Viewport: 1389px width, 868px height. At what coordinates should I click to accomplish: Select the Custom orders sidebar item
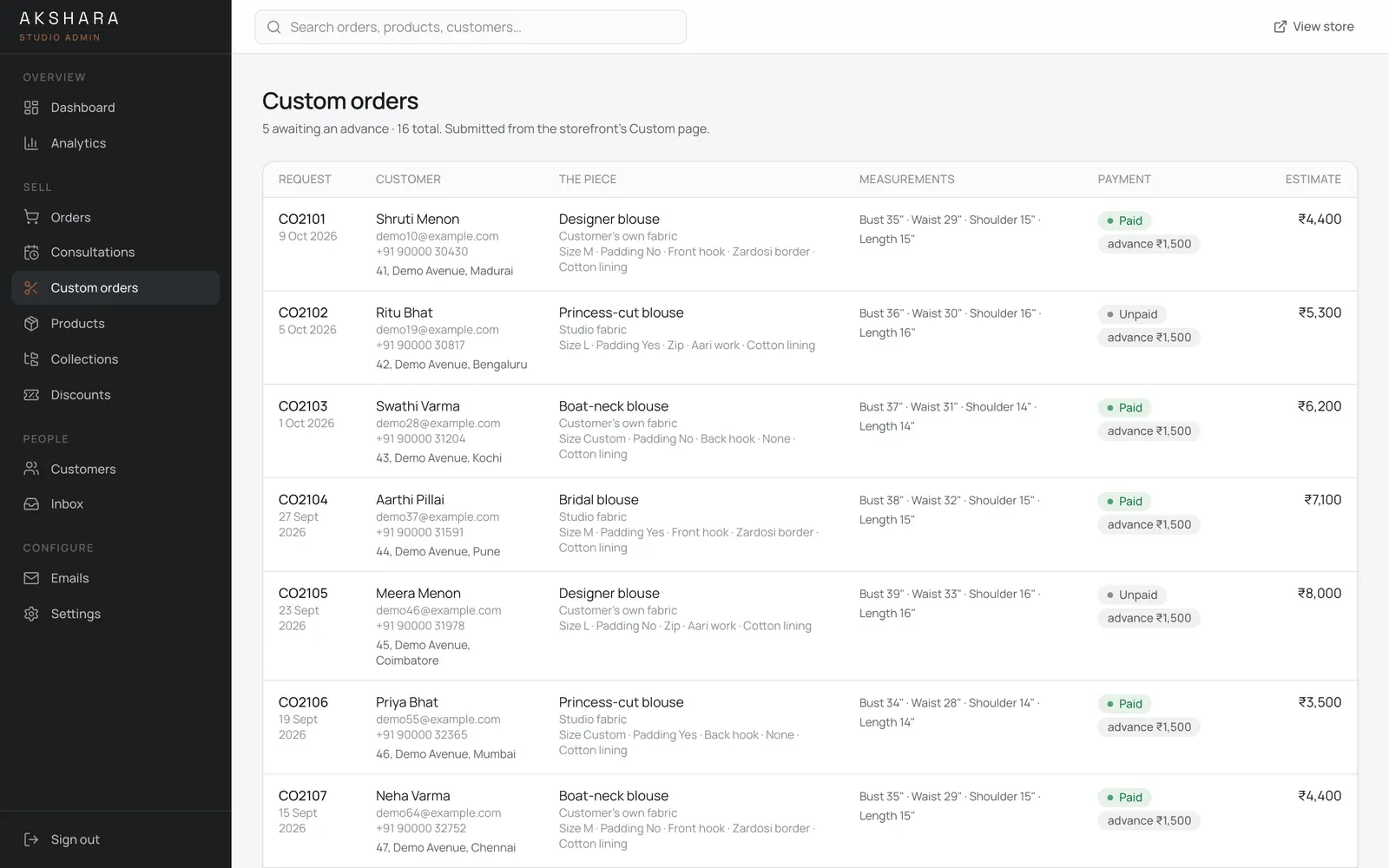pos(115,288)
